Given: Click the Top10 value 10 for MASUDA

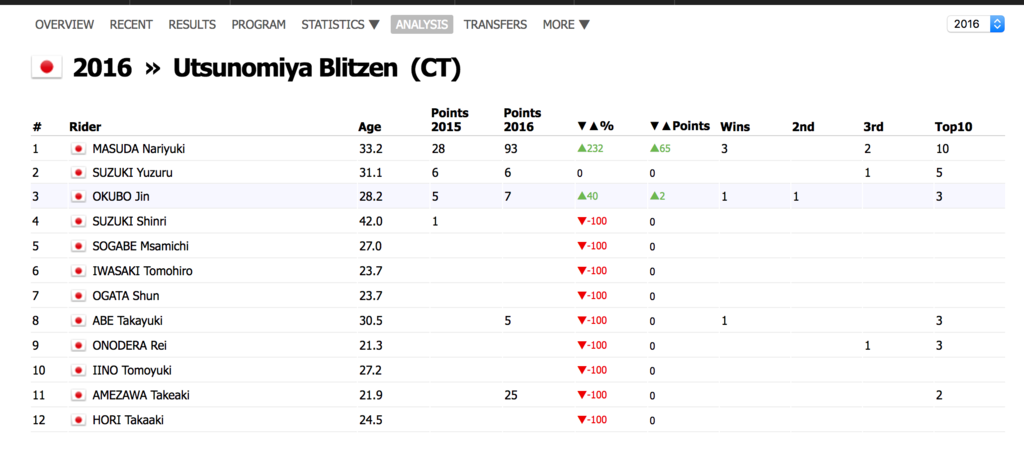Looking at the screenshot, I should click(x=942, y=148).
